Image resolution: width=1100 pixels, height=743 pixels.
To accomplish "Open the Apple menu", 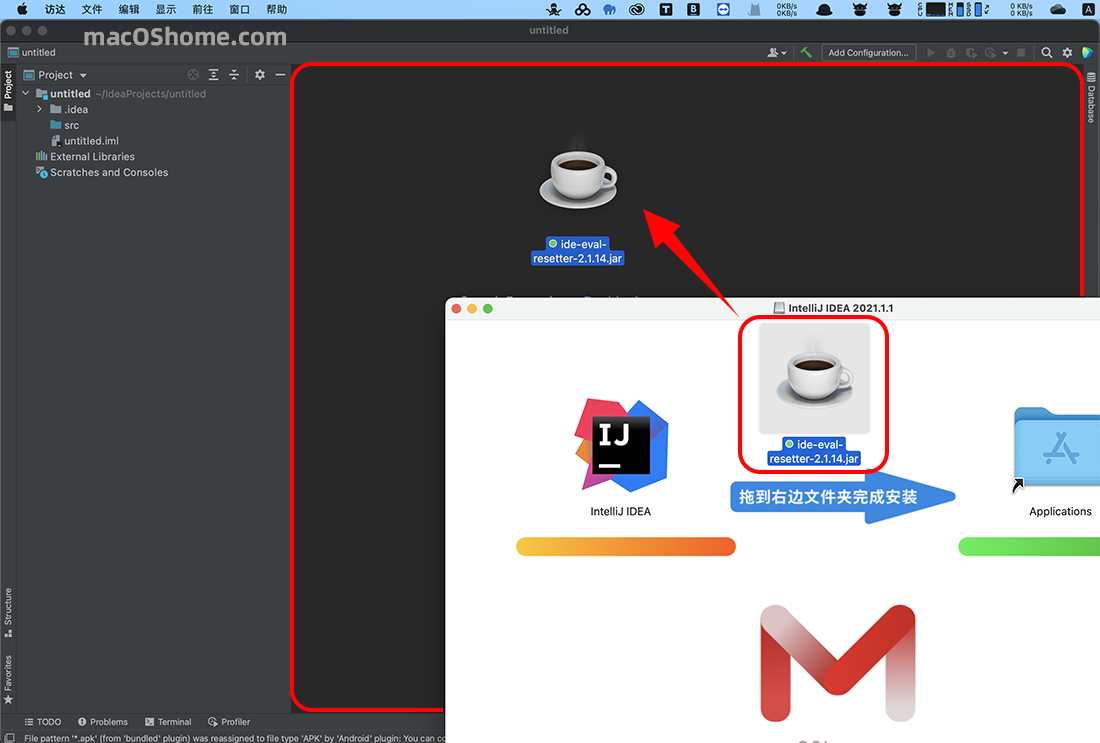I will [22, 10].
